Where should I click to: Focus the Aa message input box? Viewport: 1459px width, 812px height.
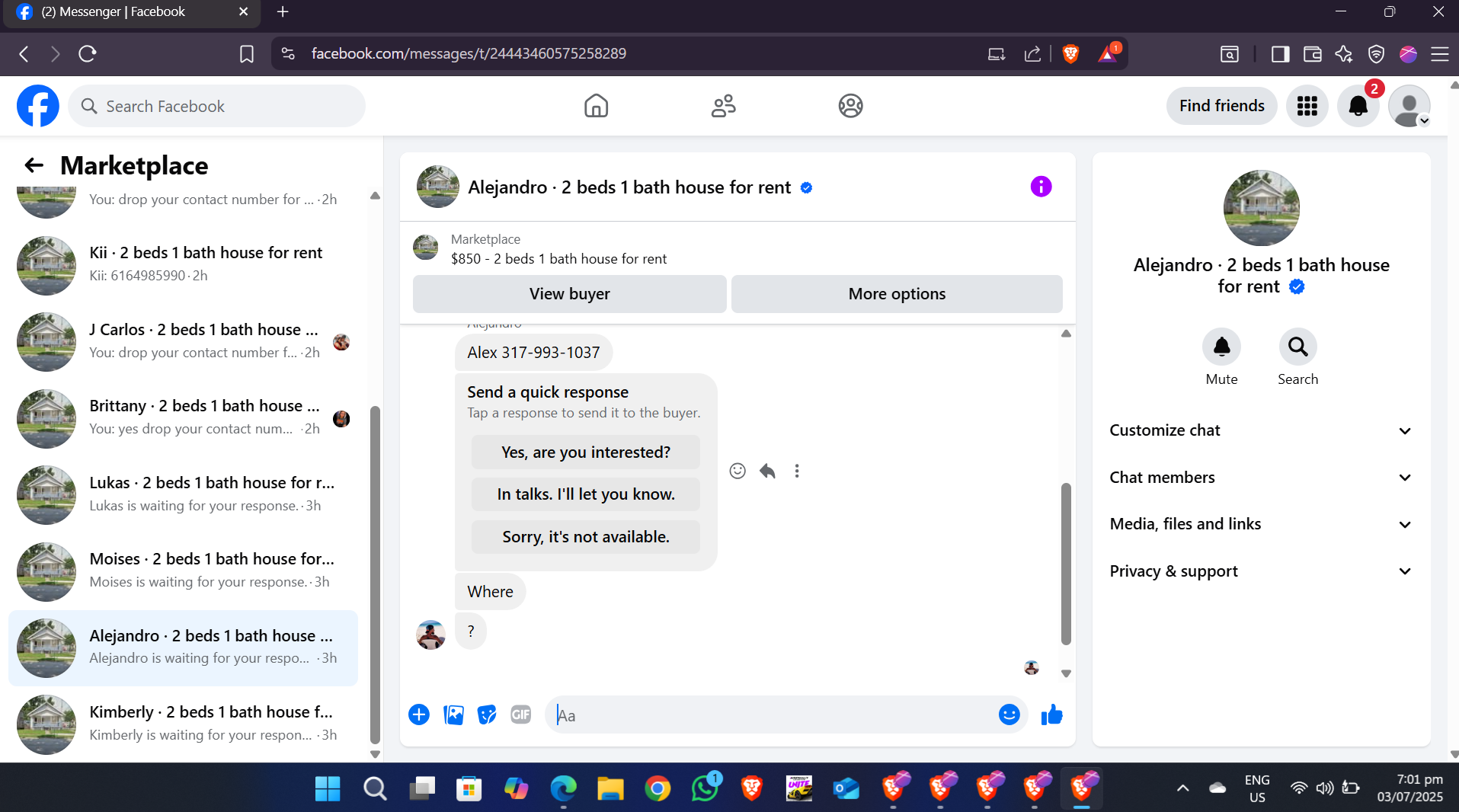click(x=769, y=715)
